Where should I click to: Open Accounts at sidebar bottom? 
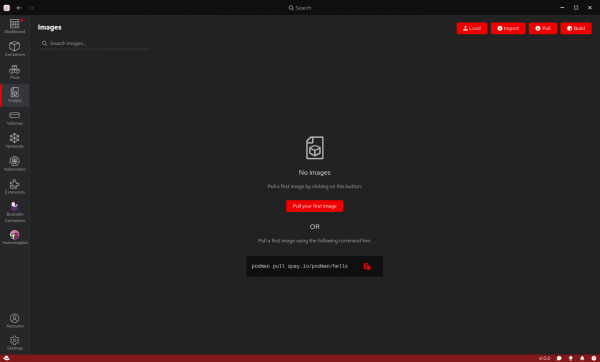(x=15, y=321)
